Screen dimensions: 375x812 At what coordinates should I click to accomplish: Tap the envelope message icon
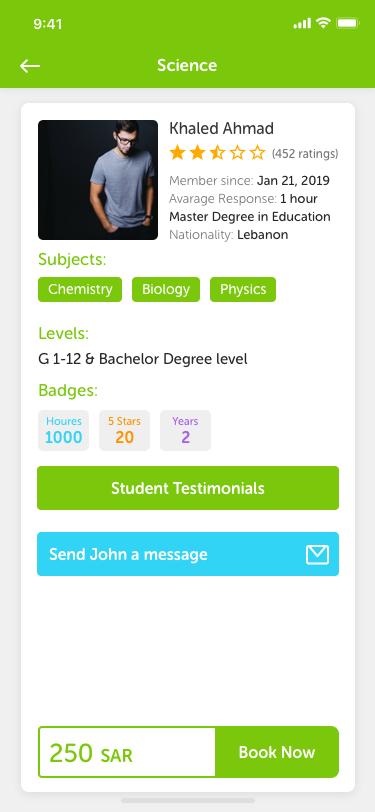[x=317, y=555]
